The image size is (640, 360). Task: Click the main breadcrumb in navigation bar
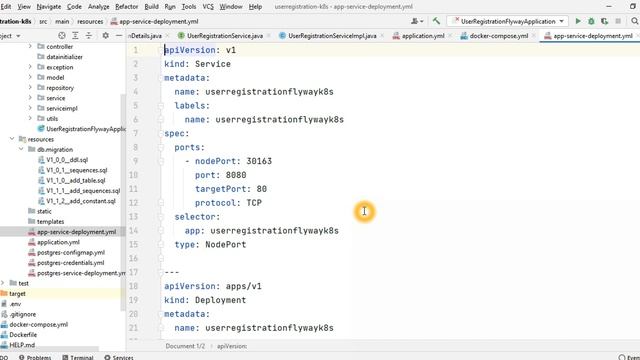(x=62, y=21)
